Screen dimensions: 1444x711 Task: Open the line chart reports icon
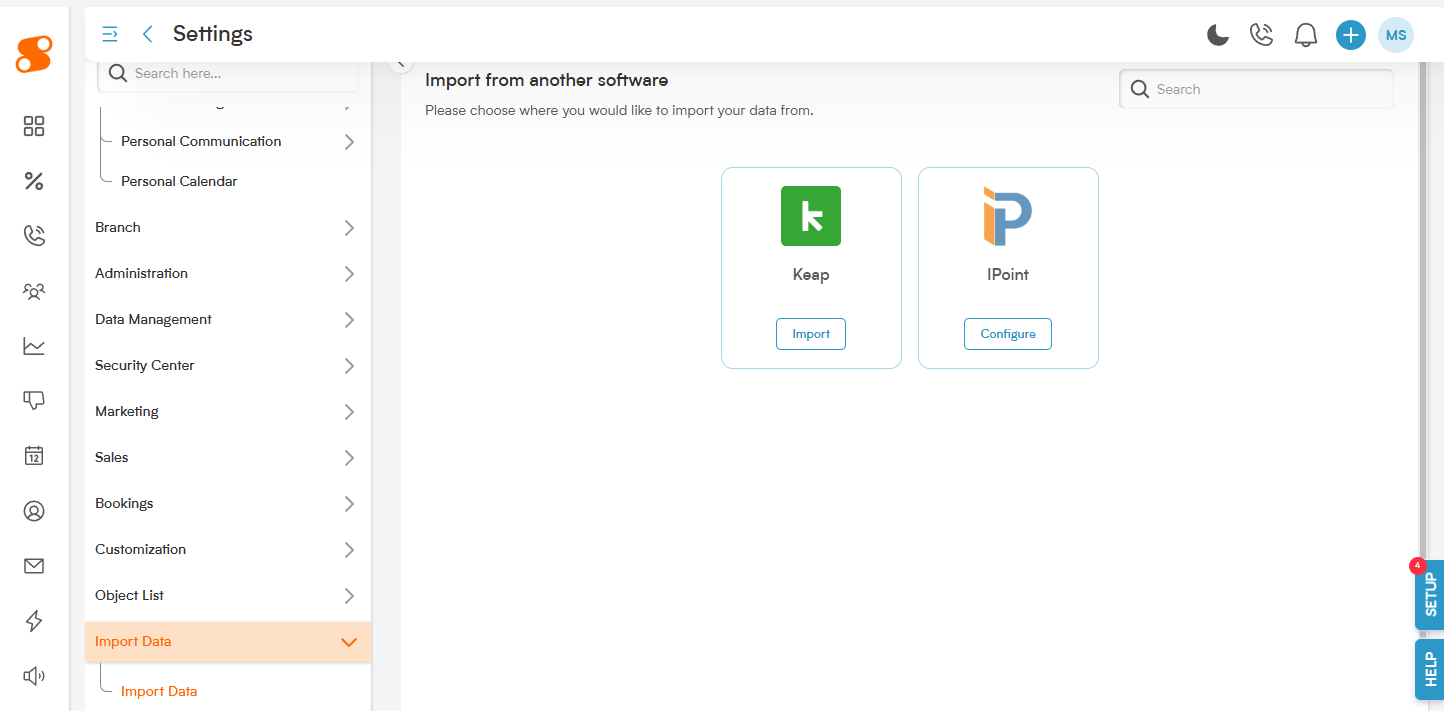click(34, 346)
